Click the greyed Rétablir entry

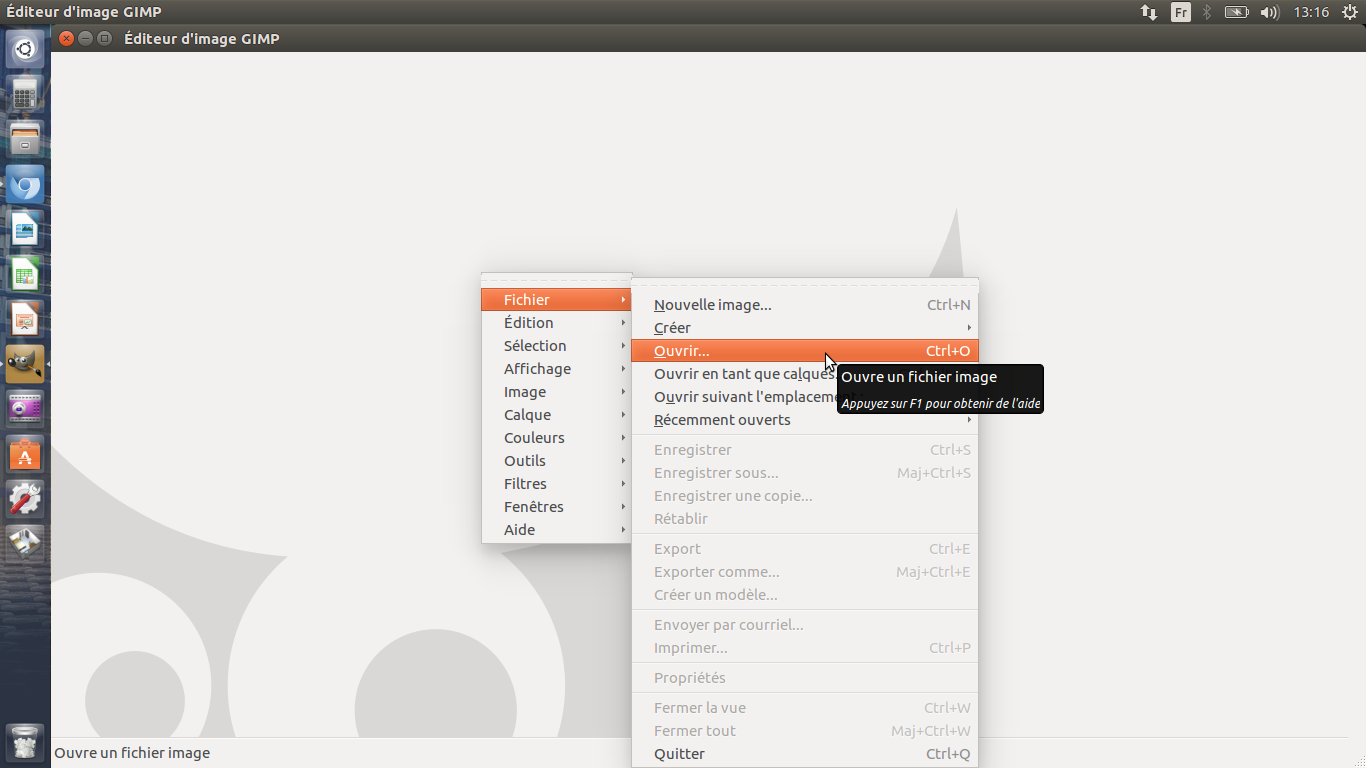[805, 519]
